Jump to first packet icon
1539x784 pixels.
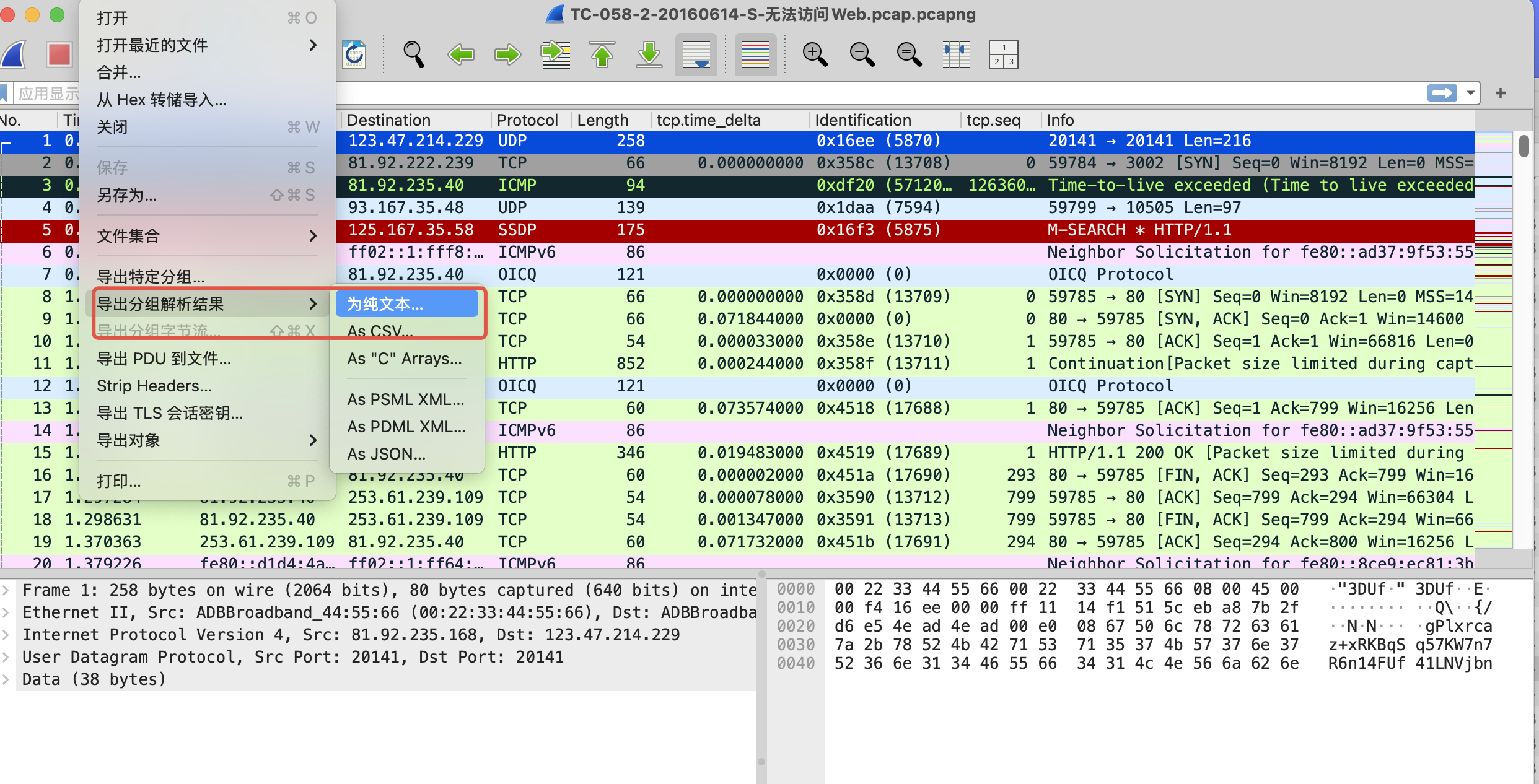point(602,54)
